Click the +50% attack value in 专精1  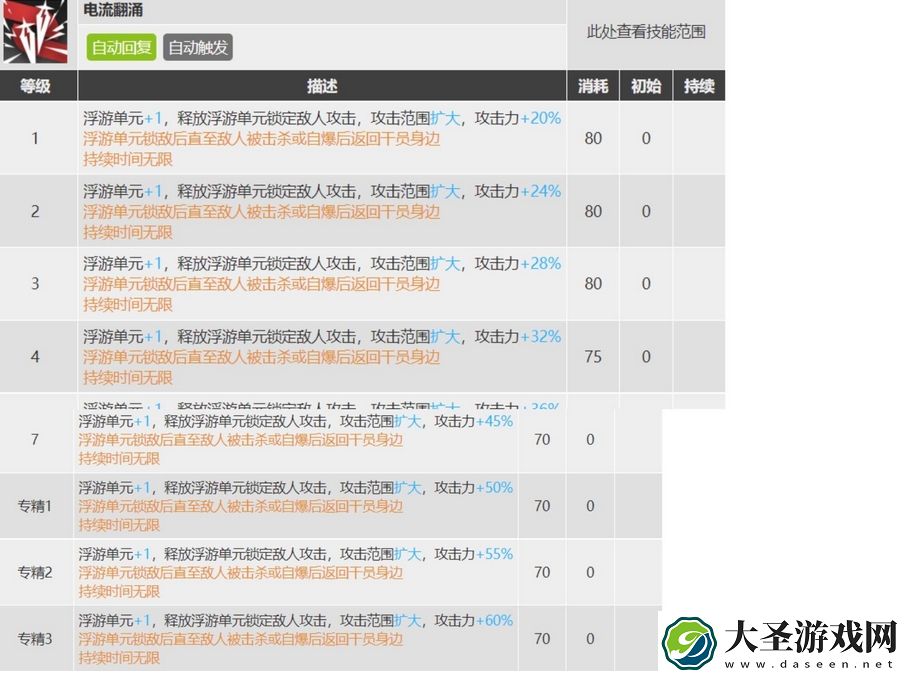494,488
